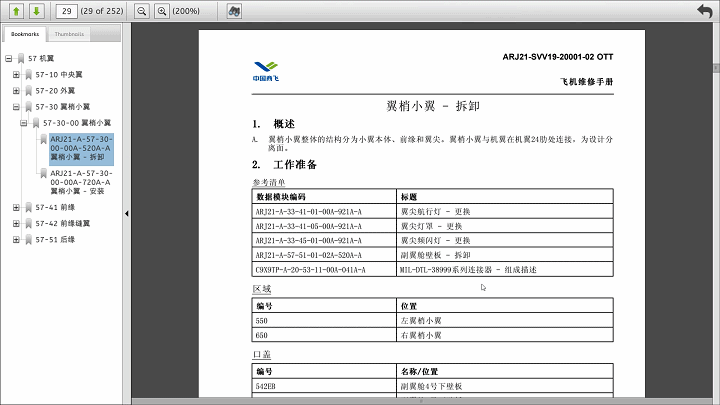The height and width of the screenshot is (405, 720).
Task: Expand the 57-41 前缘 node
Action: 16,207
